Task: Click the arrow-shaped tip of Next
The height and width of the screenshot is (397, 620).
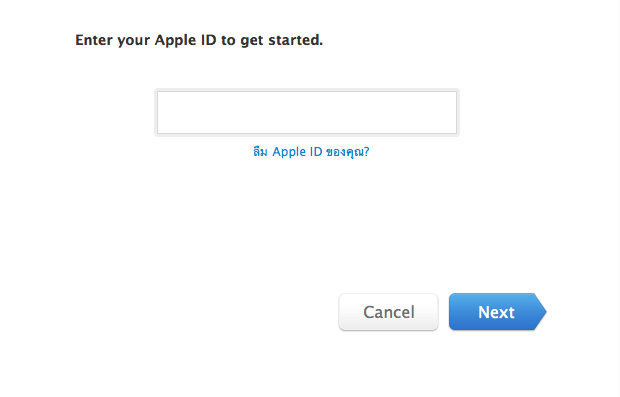Action: click(x=540, y=312)
